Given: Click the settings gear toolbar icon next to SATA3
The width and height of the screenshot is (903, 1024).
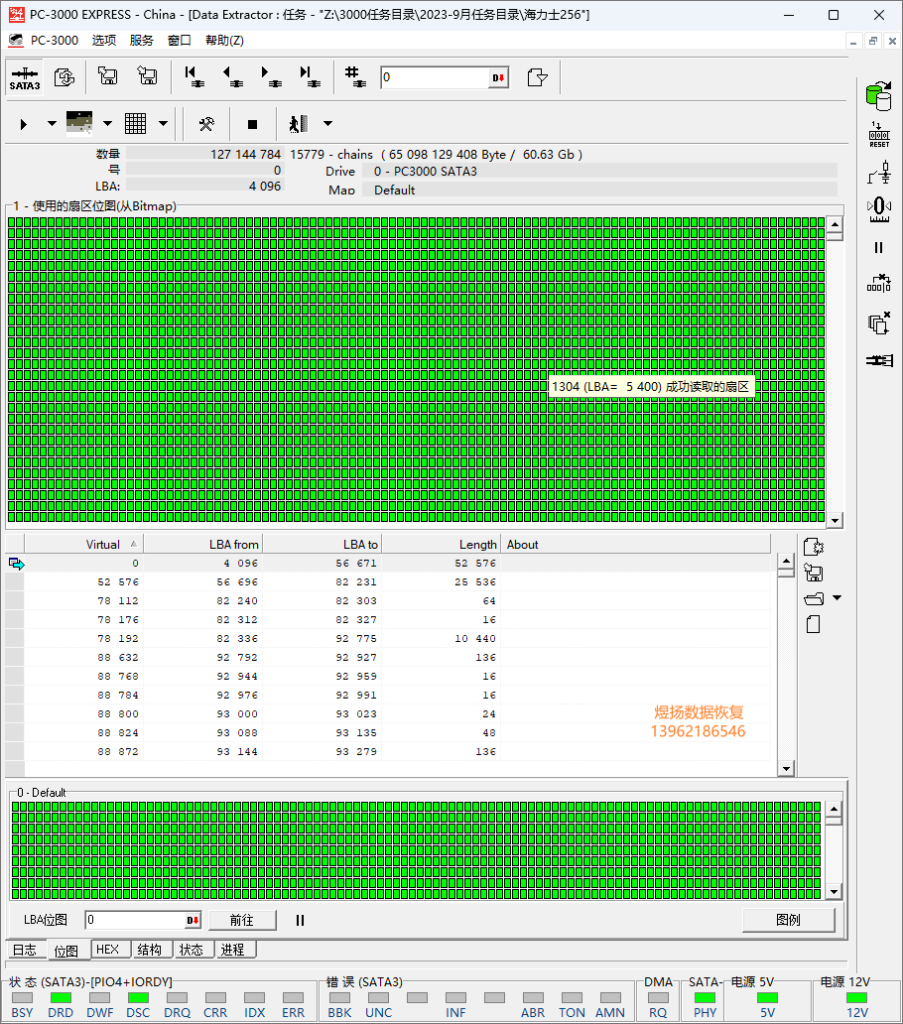Looking at the screenshot, I should [64, 77].
